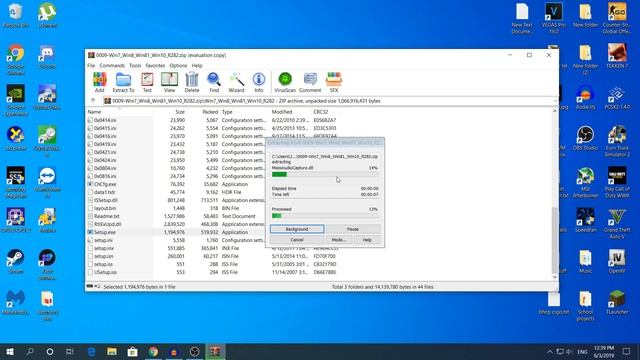The height and width of the screenshot is (360, 640).
Task: Open the TLauncher desktop icon
Action: coord(617,302)
